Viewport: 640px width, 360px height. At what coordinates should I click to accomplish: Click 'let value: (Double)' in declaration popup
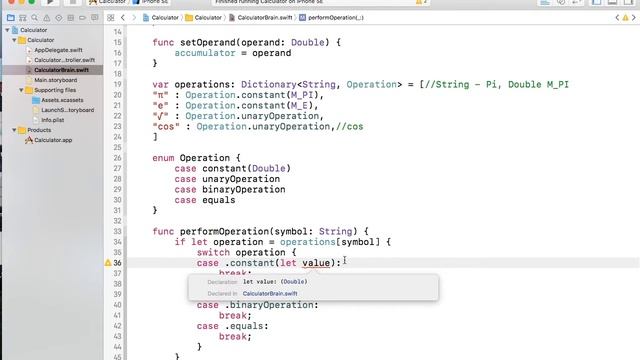pos(276,282)
